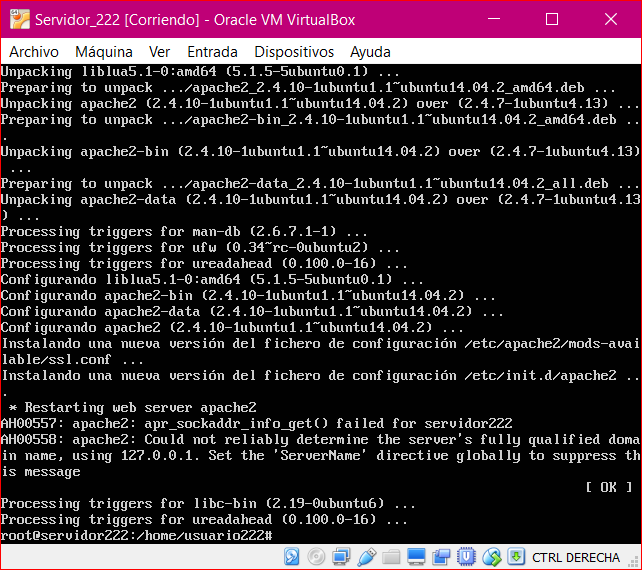The image size is (642, 570).
Task: Click the window title 'Servidor_222 [Corriendo]'
Action: pyautogui.click(x=117, y=20)
